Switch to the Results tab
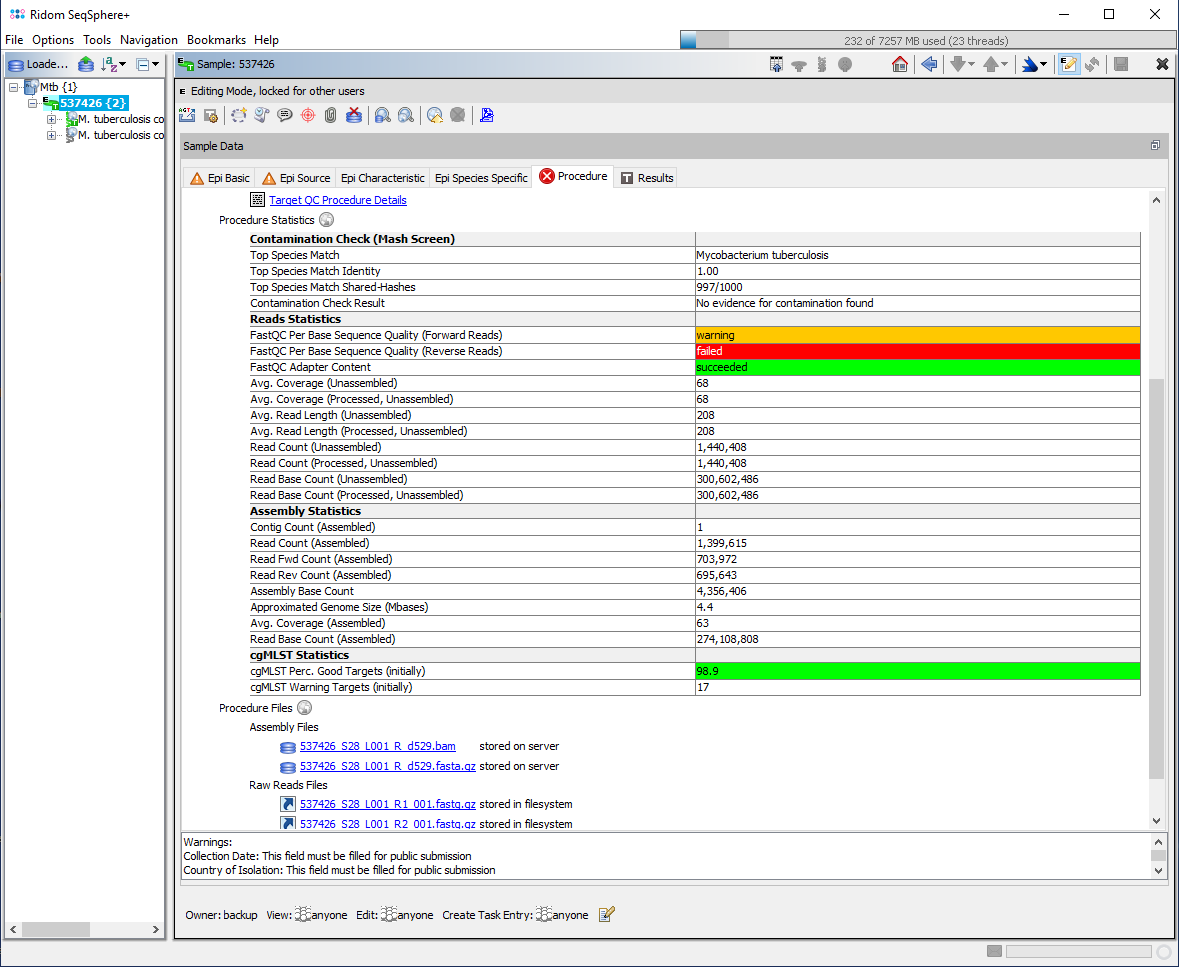Screen dimensions: 1179x967 (646, 178)
